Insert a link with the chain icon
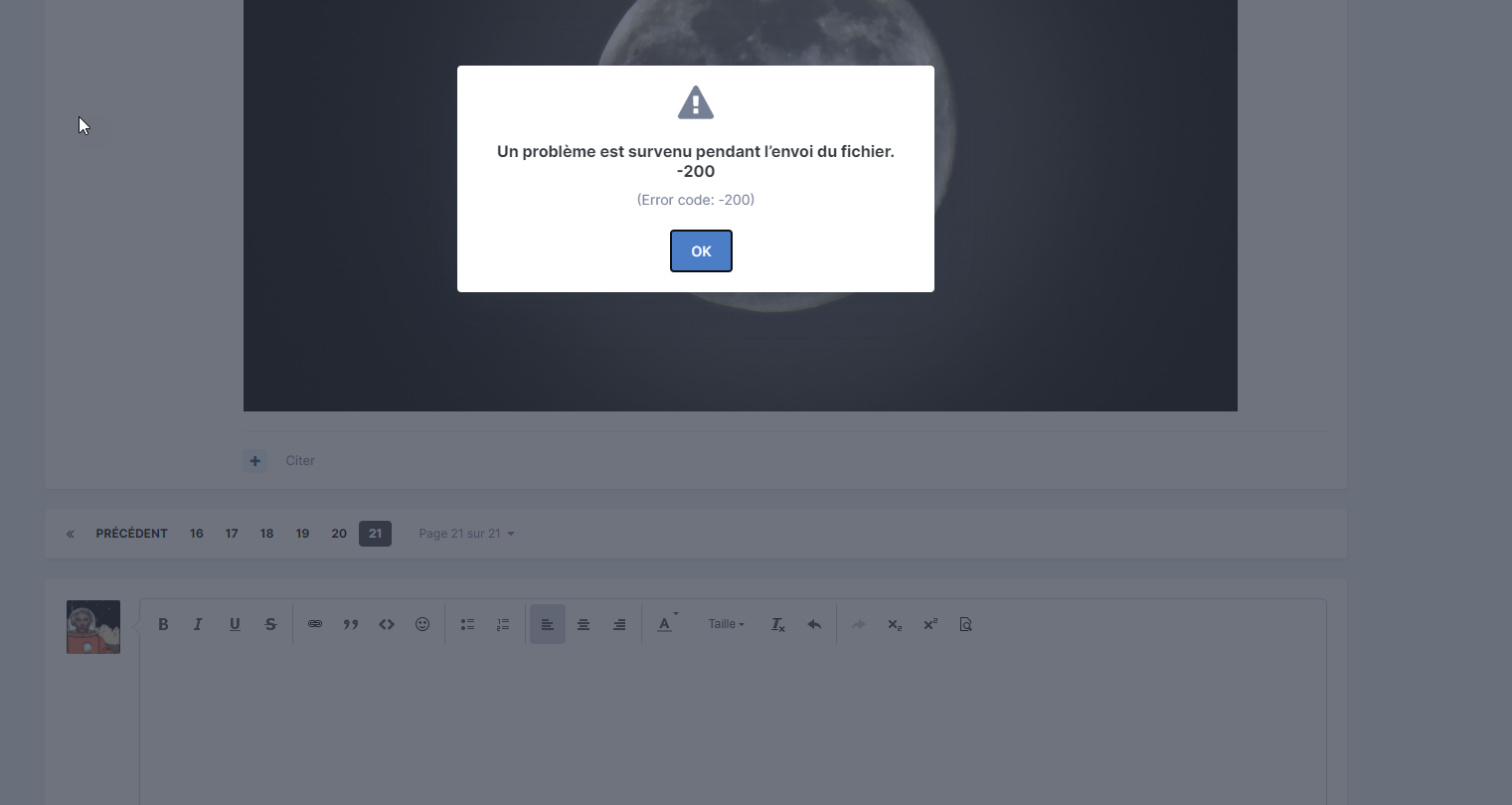 point(315,624)
